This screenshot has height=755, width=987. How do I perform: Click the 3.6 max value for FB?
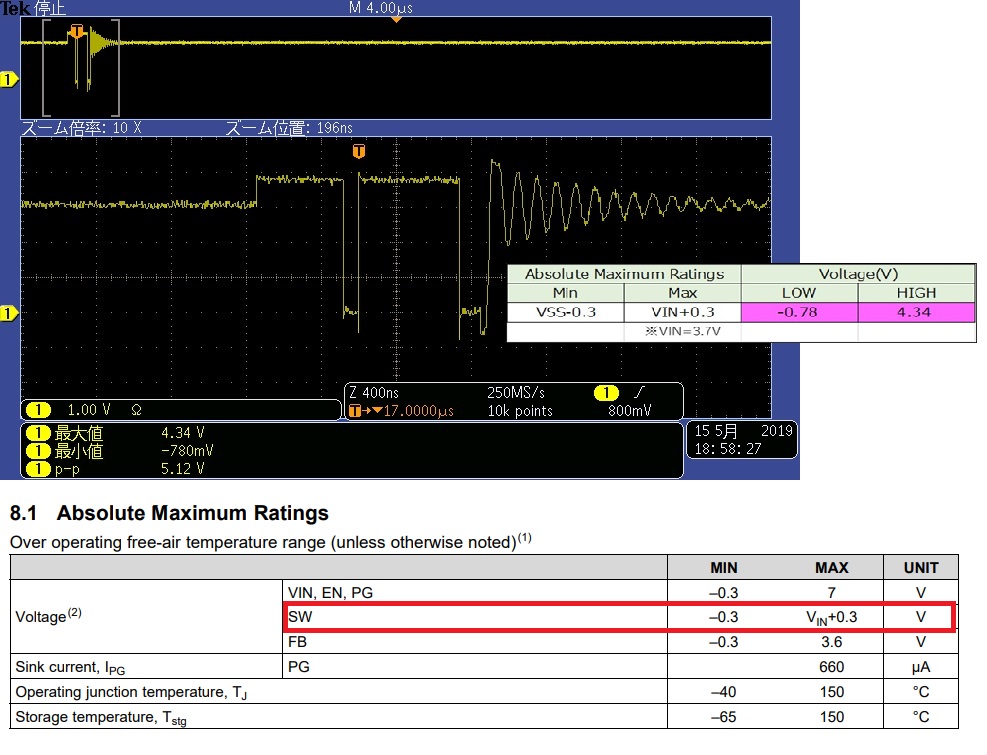(832, 642)
